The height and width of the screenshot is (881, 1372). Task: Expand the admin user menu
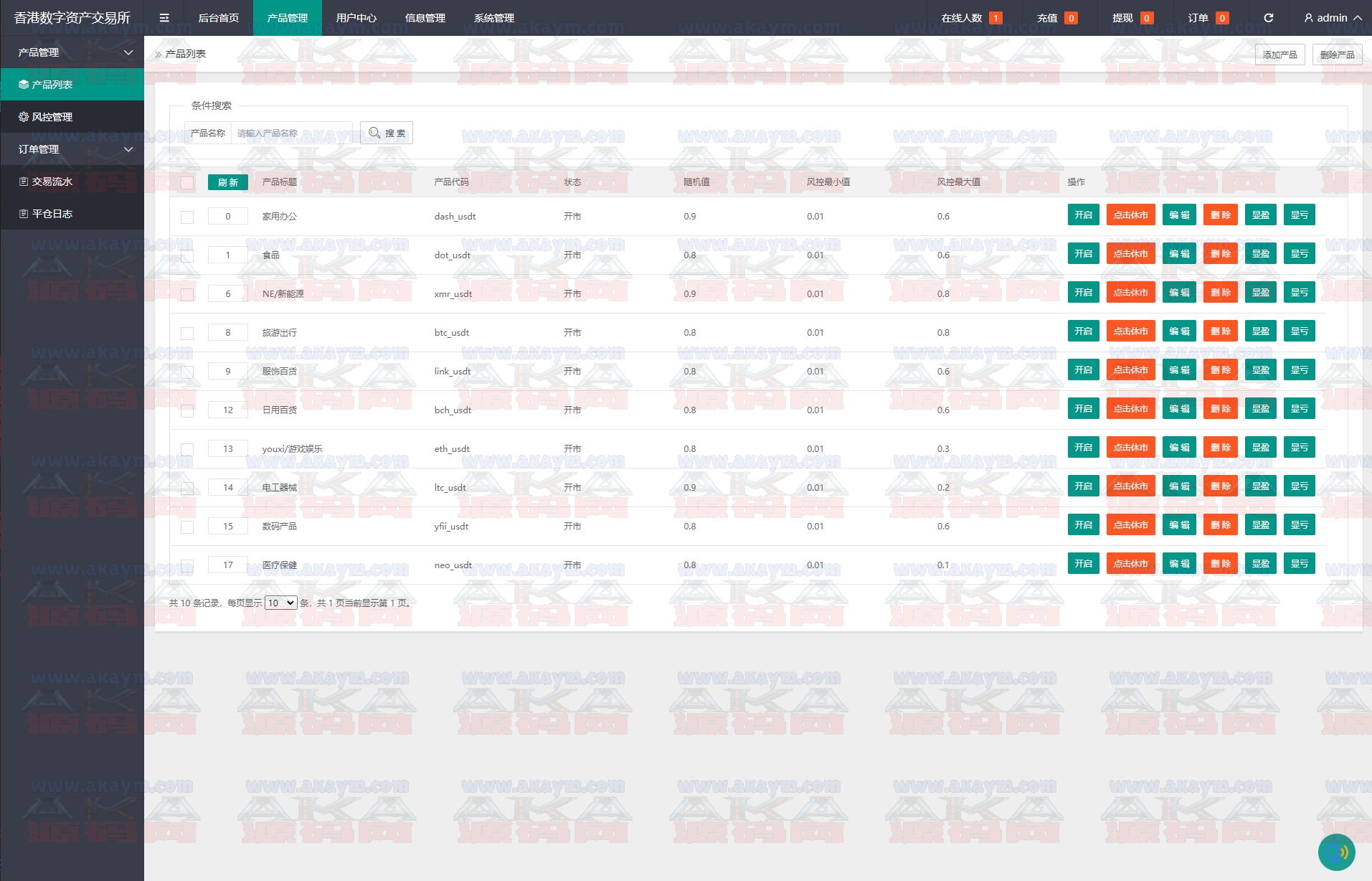click(x=1333, y=18)
